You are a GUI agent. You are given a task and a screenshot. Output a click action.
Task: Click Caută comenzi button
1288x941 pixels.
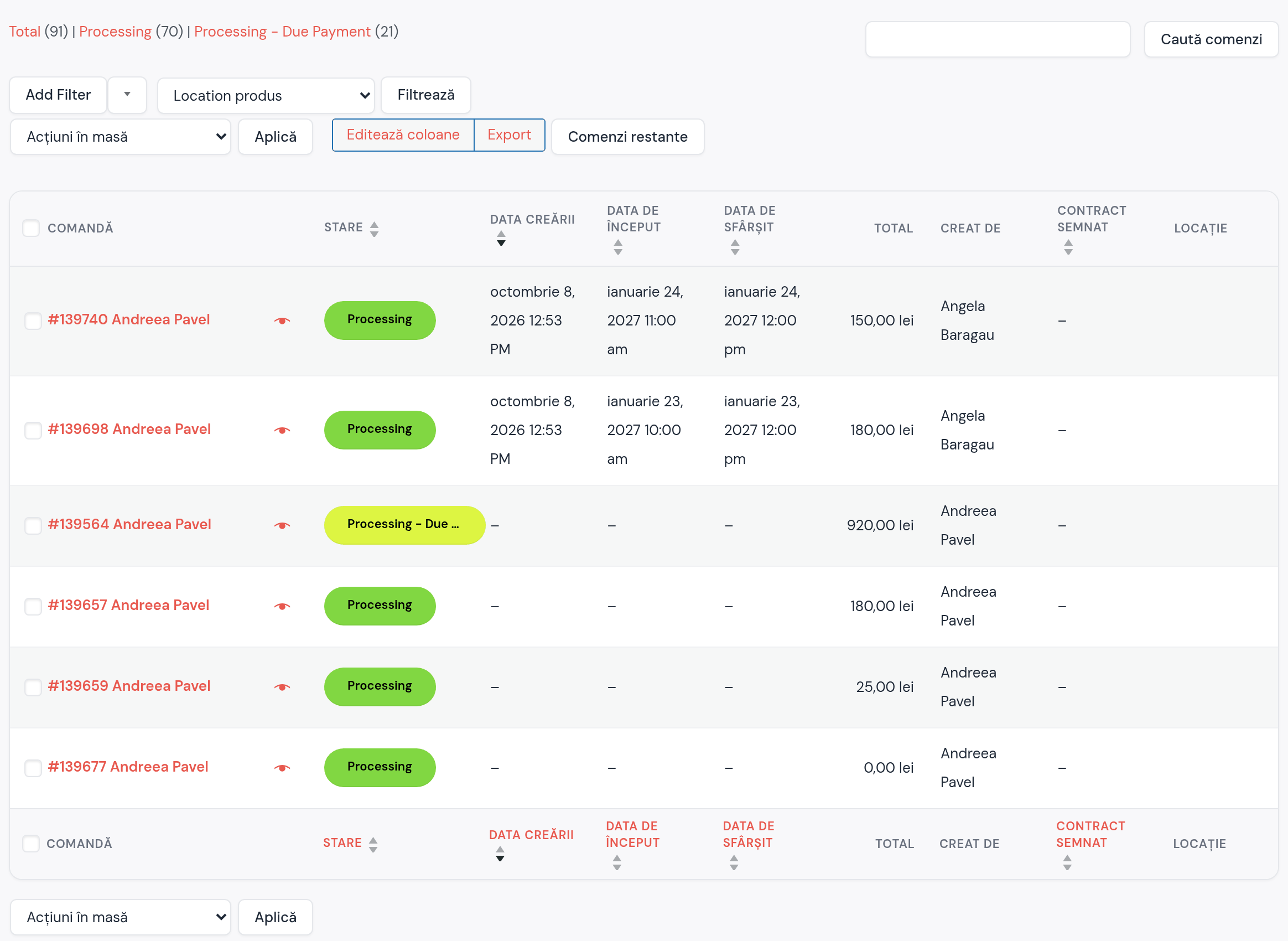1211,39
